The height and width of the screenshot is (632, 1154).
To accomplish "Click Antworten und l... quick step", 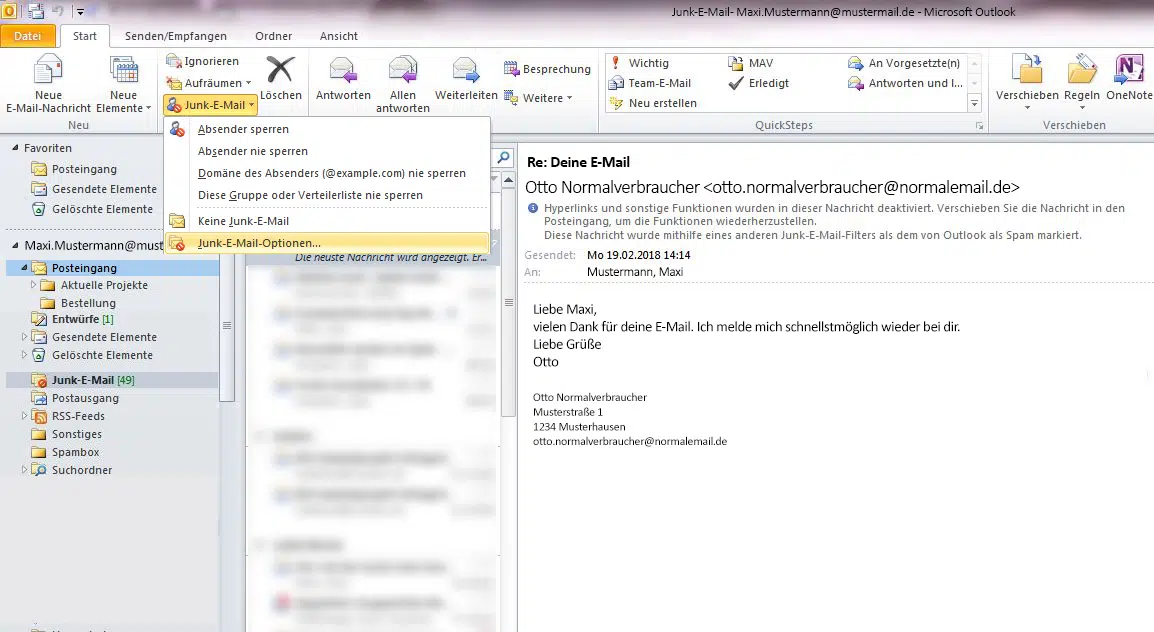I will [x=905, y=83].
